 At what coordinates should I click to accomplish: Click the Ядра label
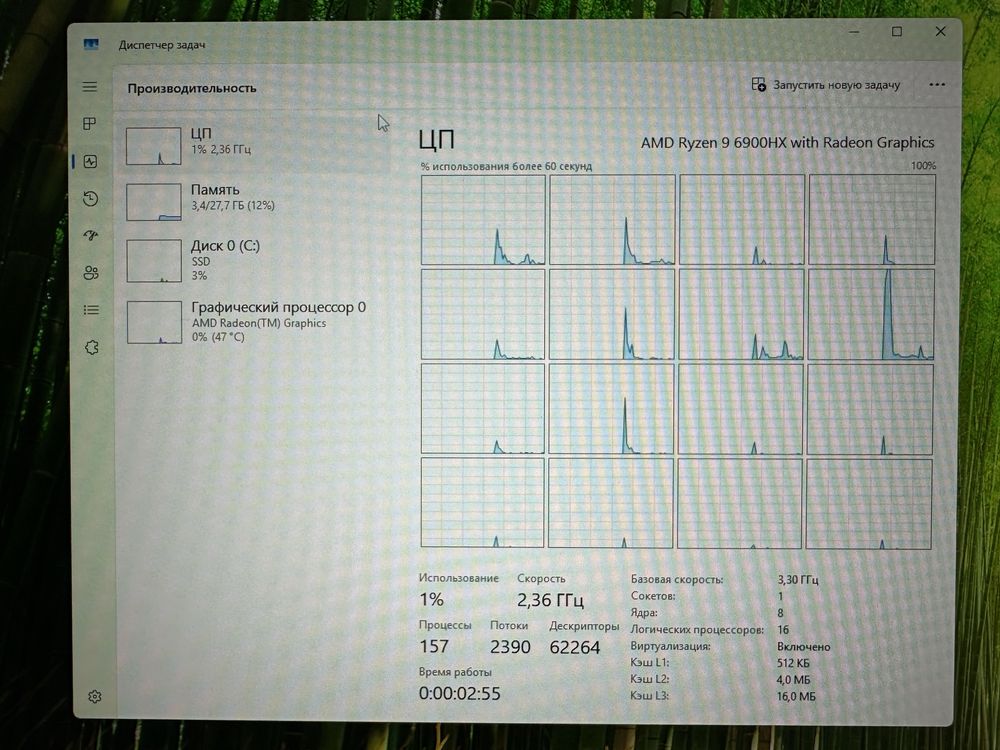(x=644, y=612)
